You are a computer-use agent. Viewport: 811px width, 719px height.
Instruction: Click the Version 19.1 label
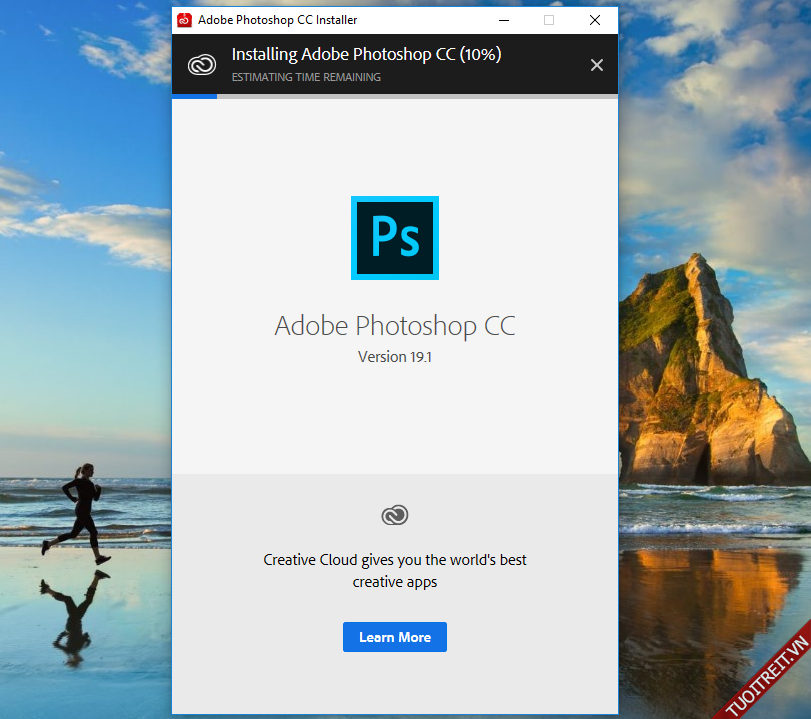[x=395, y=357]
